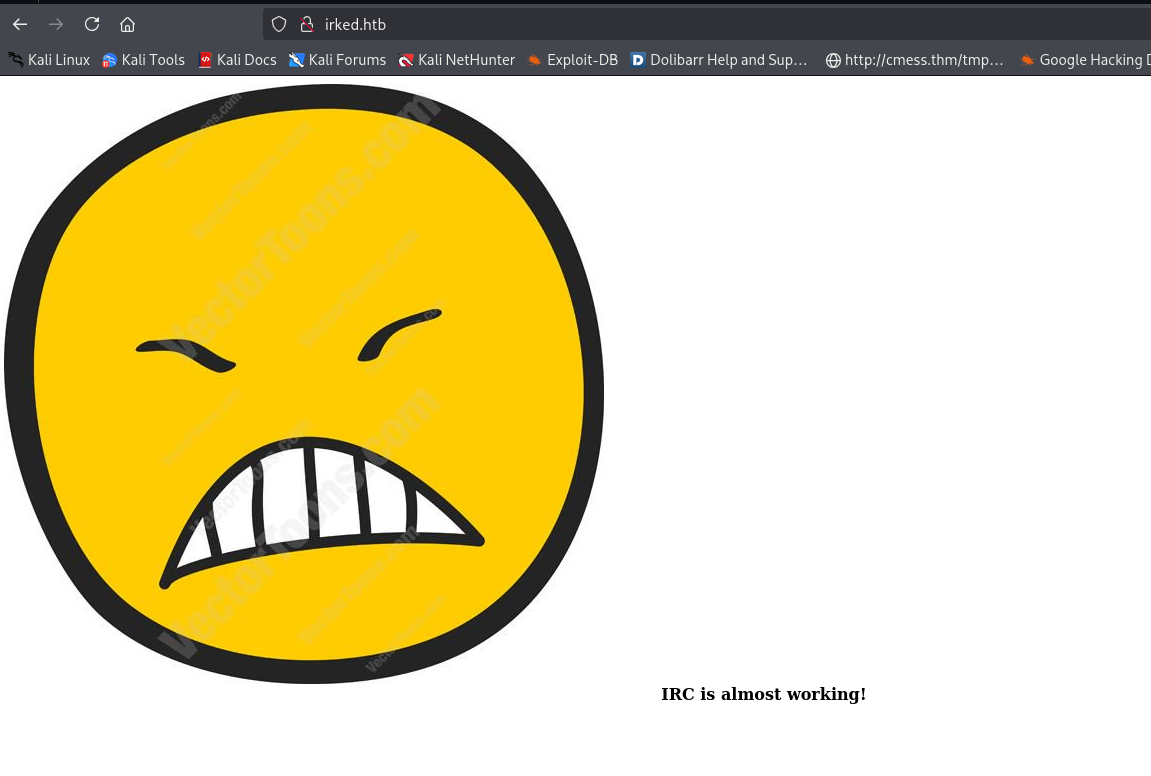Open the http://cmess.thm/tmp bookmark

click(x=915, y=60)
